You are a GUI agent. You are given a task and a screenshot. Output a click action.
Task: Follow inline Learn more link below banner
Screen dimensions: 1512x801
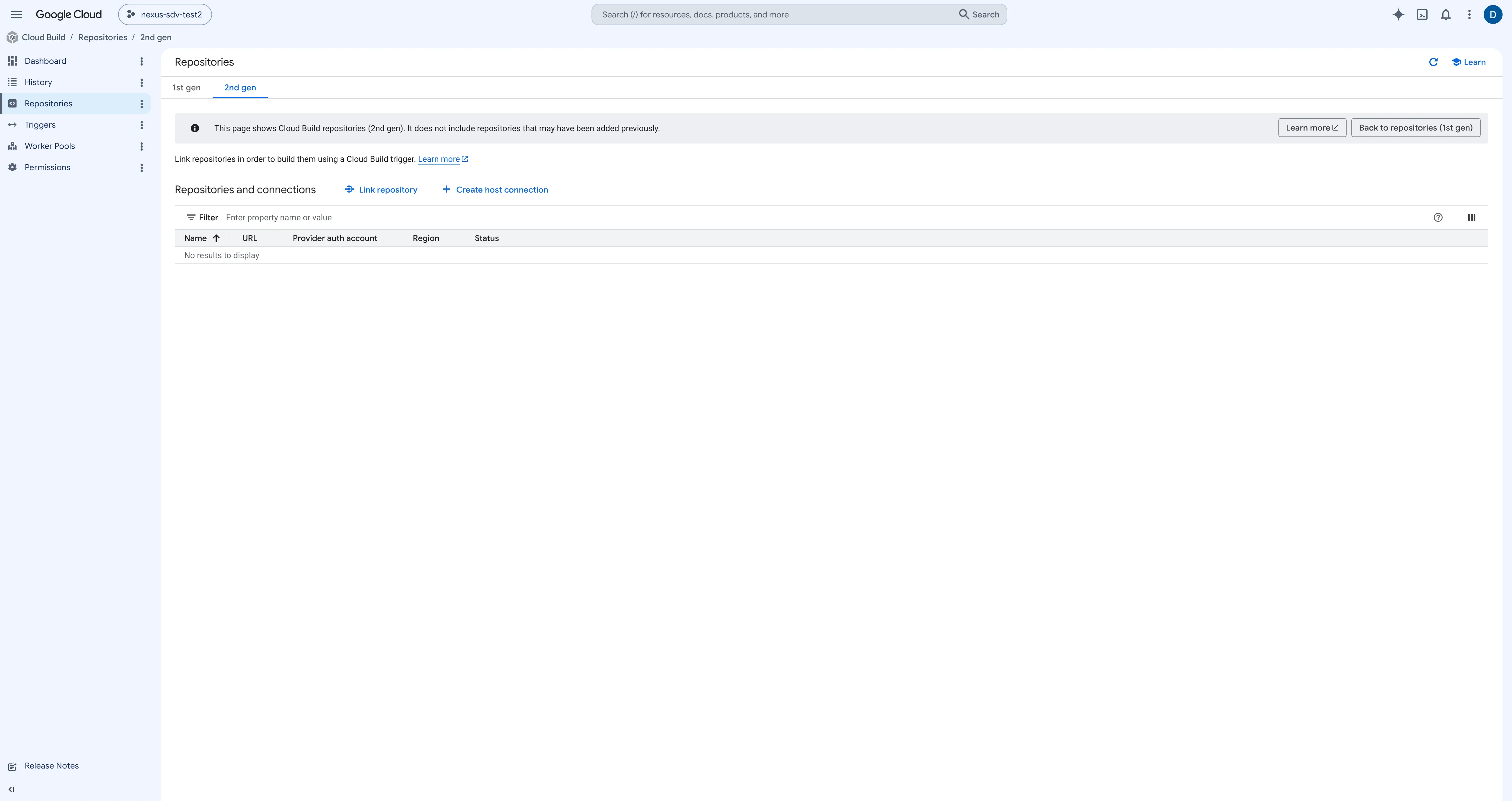[443, 159]
